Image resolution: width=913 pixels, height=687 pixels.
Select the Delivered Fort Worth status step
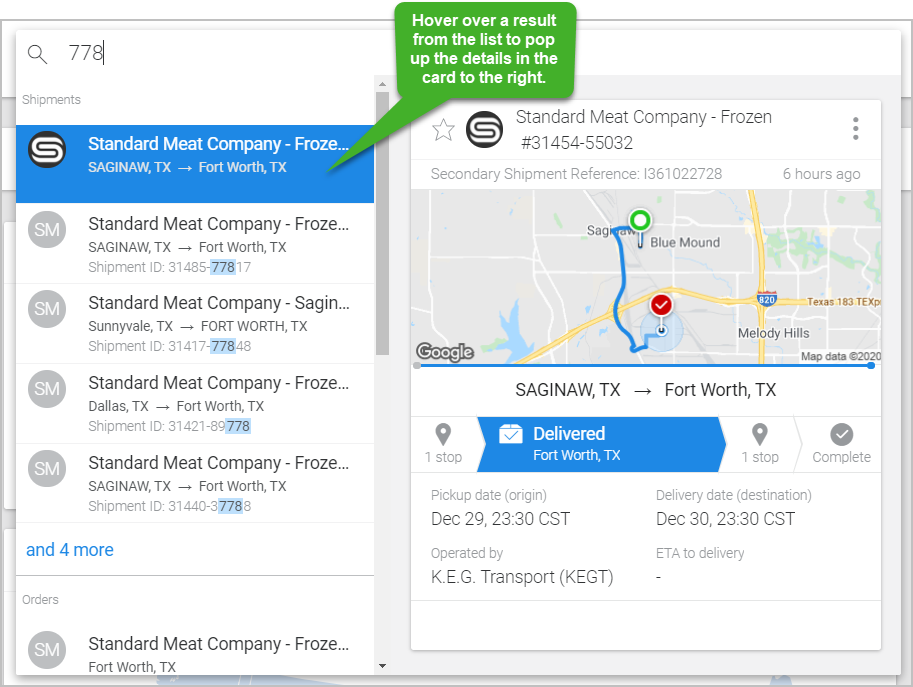pyautogui.click(x=601, y=444)
